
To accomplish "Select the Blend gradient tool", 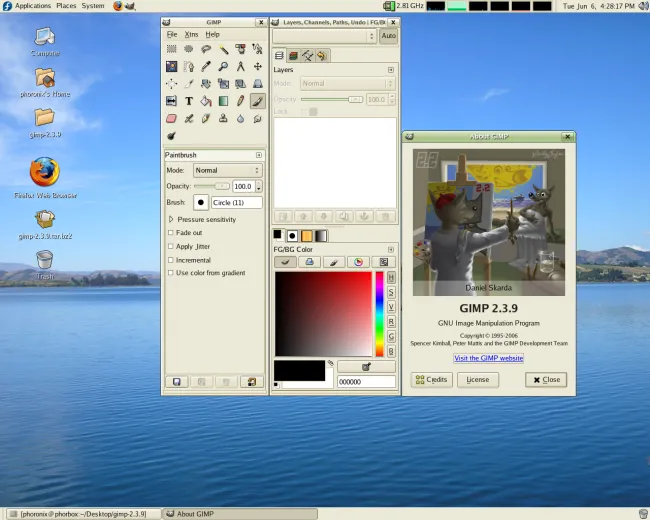I will tap(223, 101).
